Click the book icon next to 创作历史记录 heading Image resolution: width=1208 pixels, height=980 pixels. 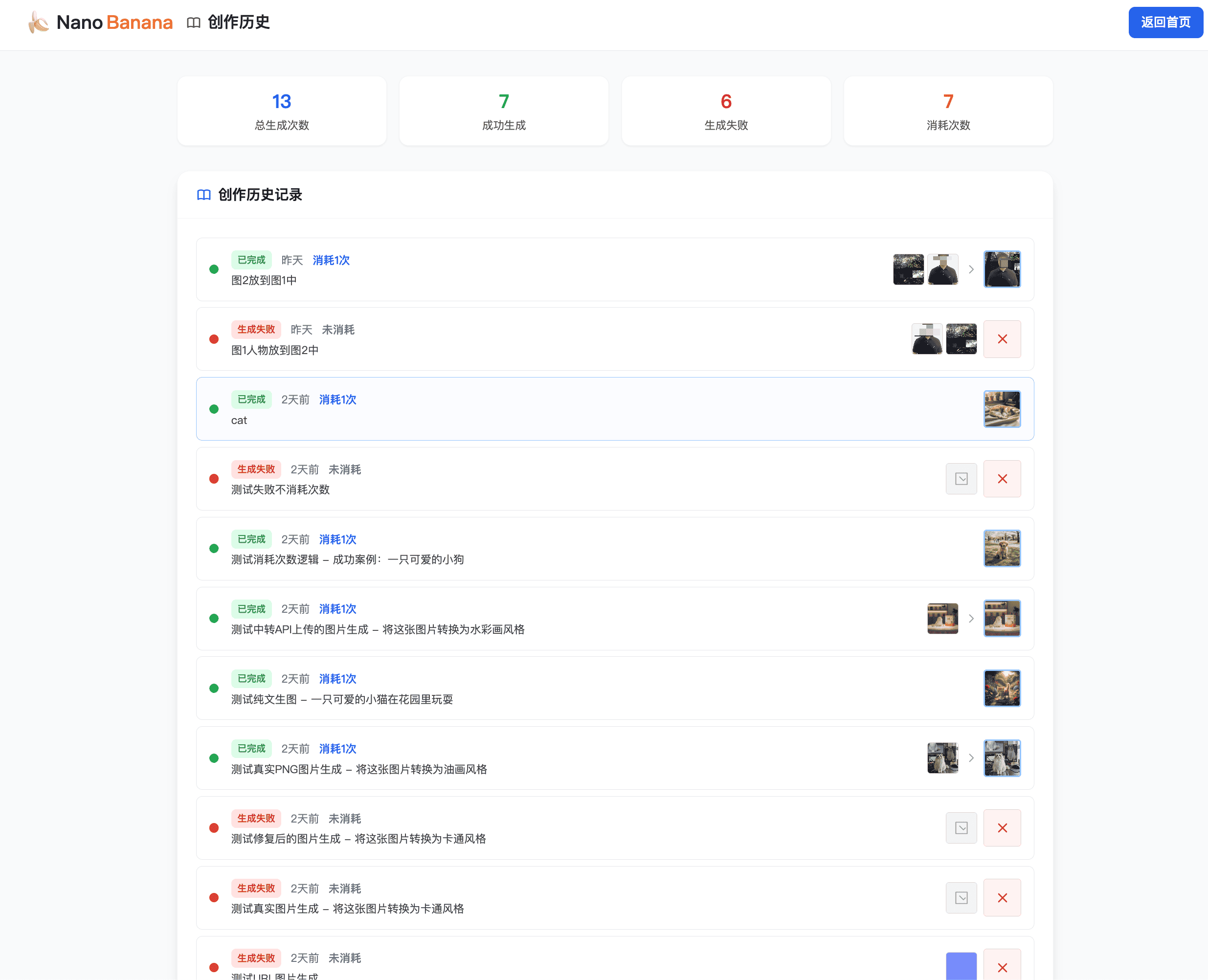click(x=204, y=195)
